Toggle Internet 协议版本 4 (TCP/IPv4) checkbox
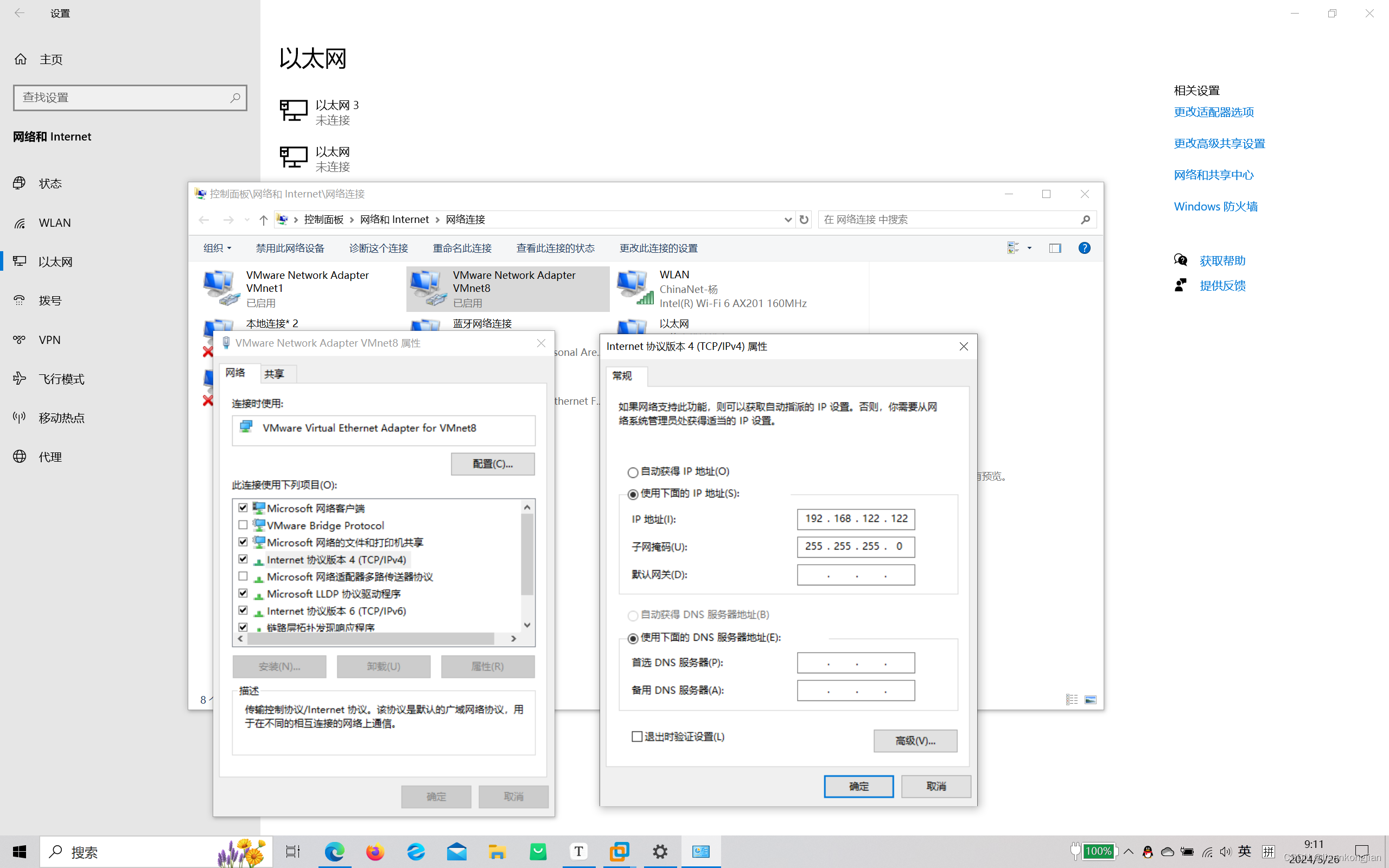This screenshot has height=868, width=1389. [x=243, y=559]
